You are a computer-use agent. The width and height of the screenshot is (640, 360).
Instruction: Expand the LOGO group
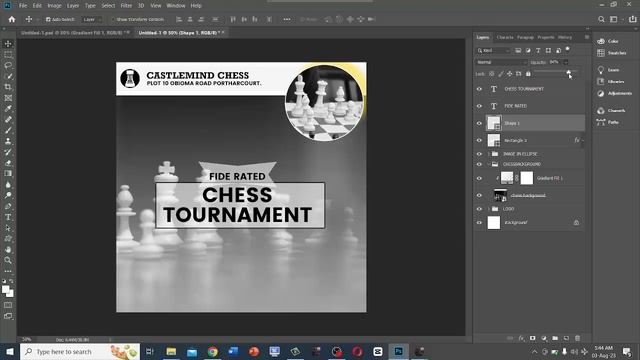click(x=489, y=209)
